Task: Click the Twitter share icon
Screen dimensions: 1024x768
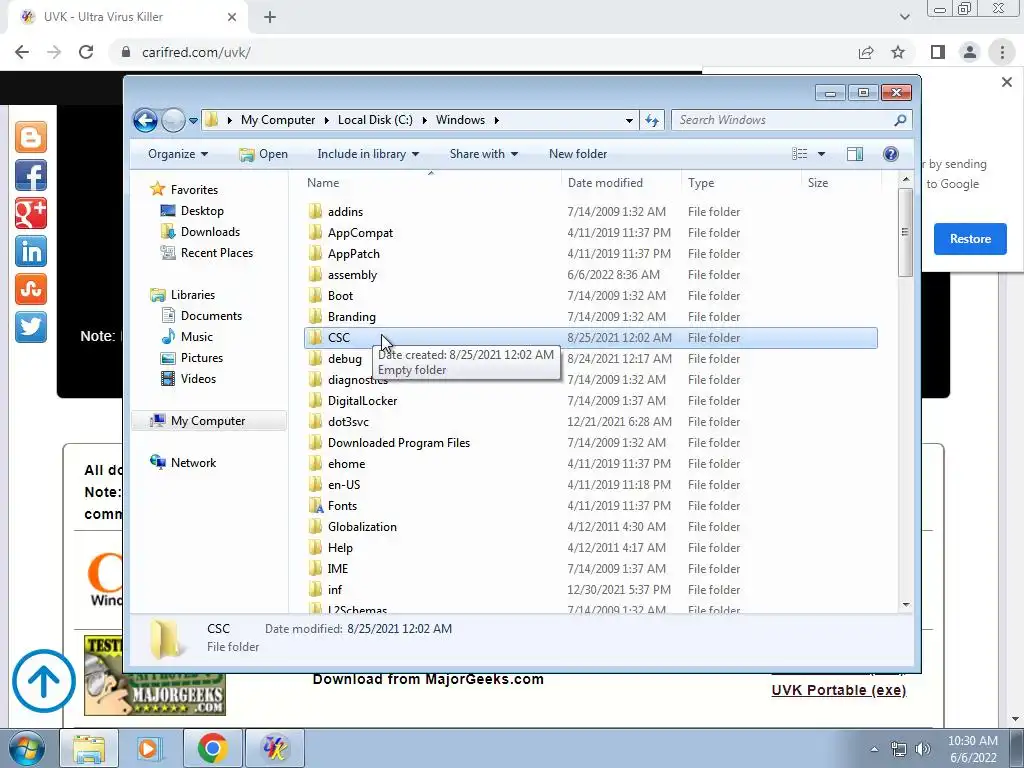Action: [x=31, y=327]
